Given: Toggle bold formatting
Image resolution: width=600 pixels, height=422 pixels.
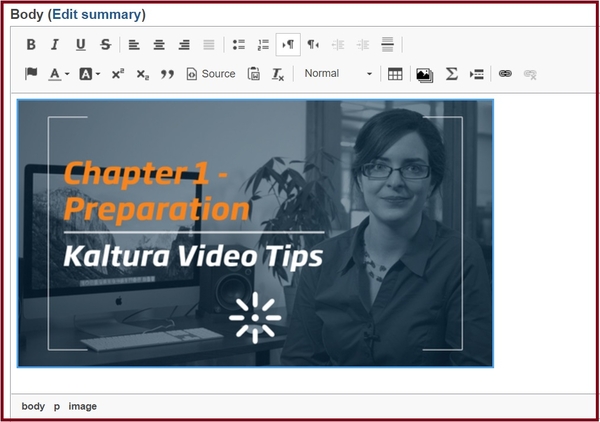Looking at the screenshot, I should (x=31, y=45).
